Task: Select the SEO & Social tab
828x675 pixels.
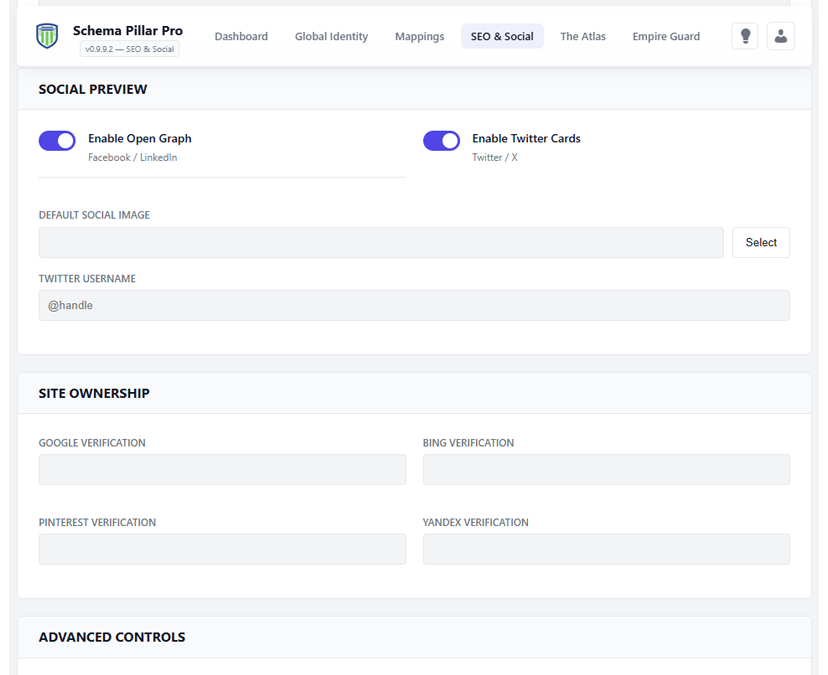Action: [502, 36]
